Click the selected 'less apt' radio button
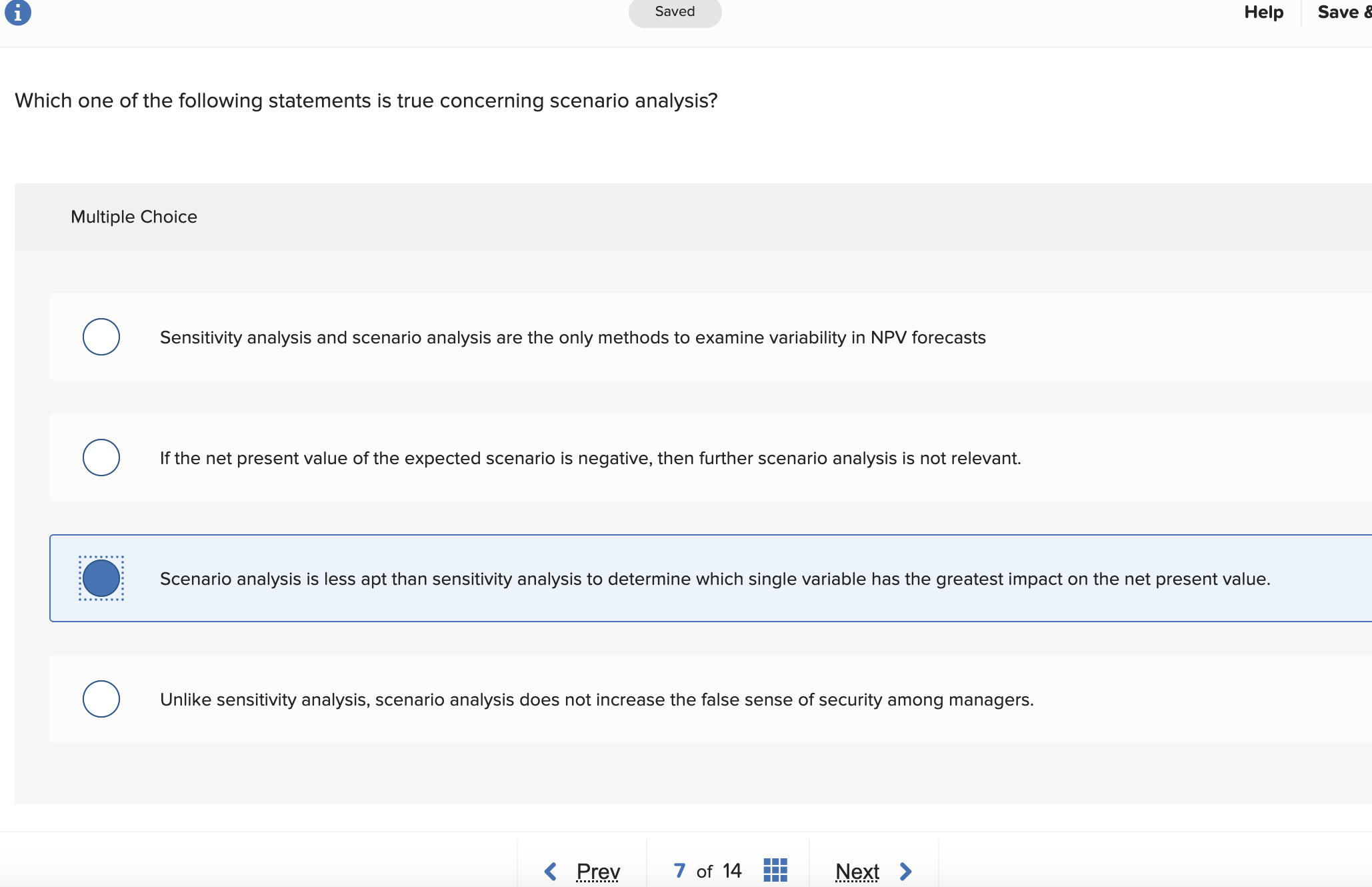The height and width of the screenshot is (887, 1372). [x=101, y=578]
